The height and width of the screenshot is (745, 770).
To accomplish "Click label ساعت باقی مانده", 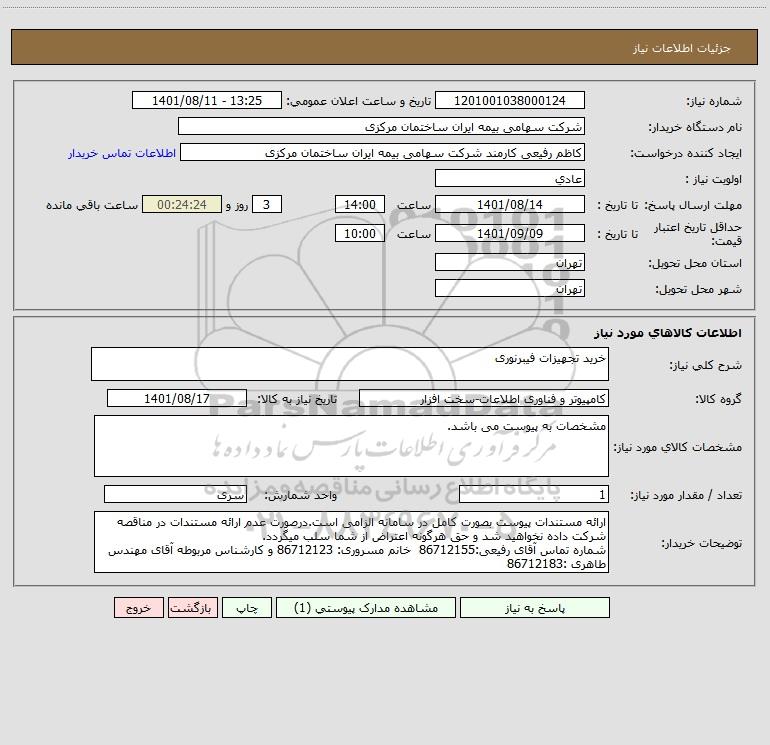I will point(92,205).
